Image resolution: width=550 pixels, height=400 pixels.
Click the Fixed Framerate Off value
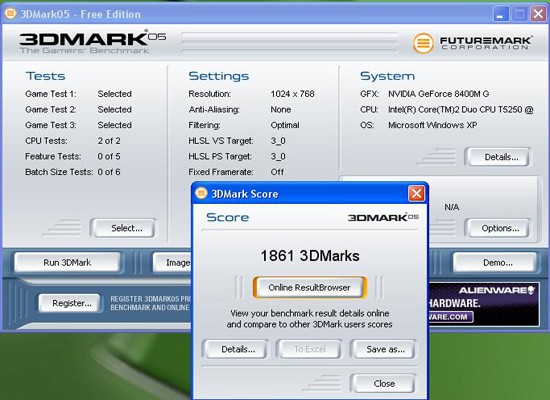point(277,172)
